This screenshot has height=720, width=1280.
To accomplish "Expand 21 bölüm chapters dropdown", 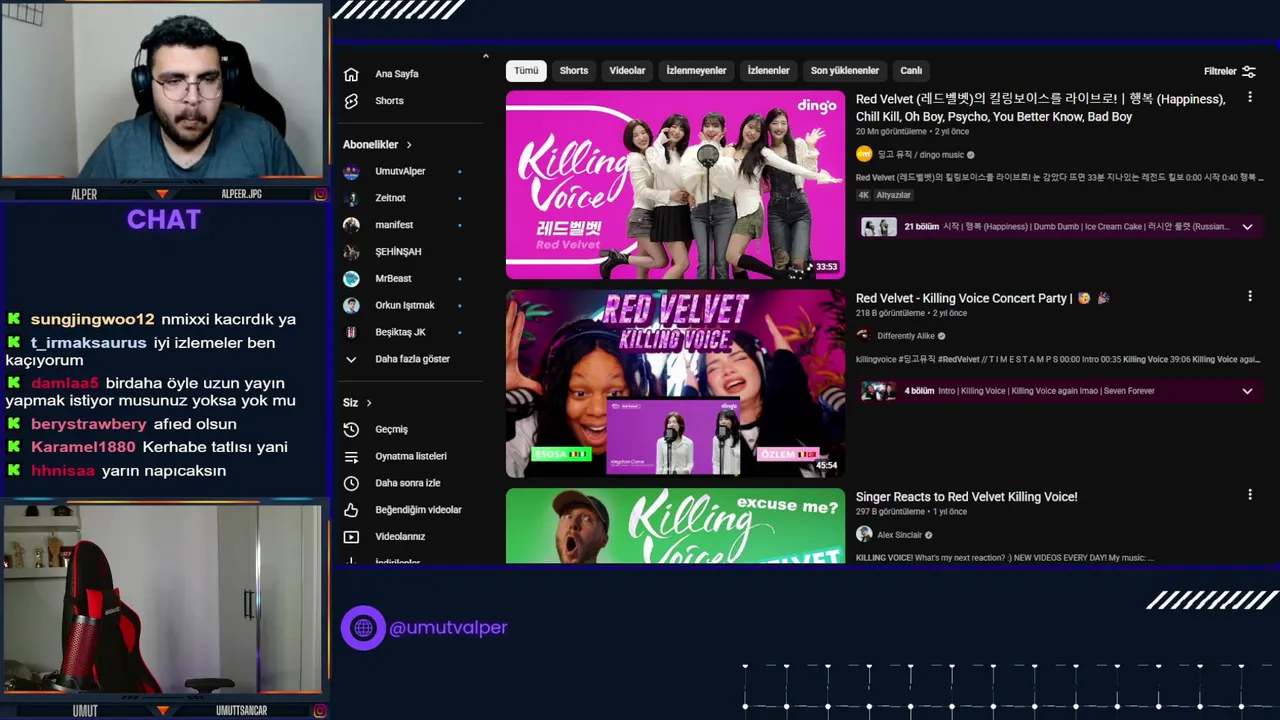I will coord(1247,227).
